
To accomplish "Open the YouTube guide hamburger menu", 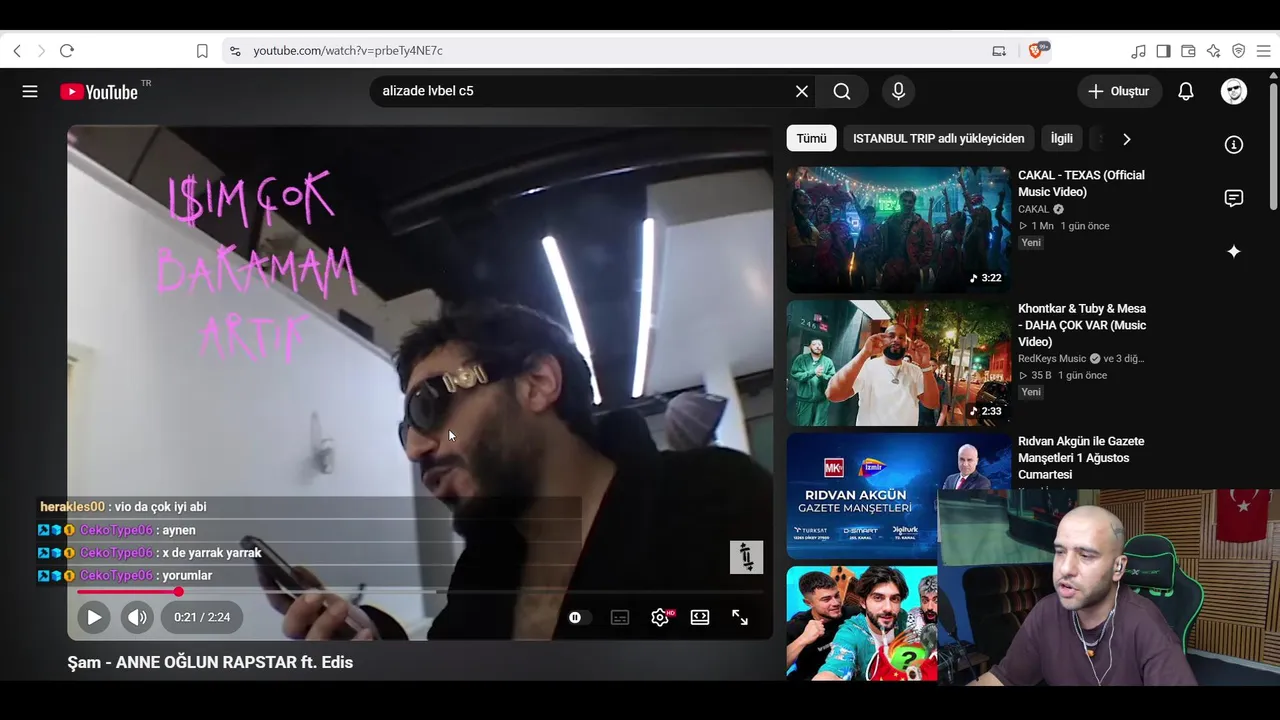I will point(30,91).
